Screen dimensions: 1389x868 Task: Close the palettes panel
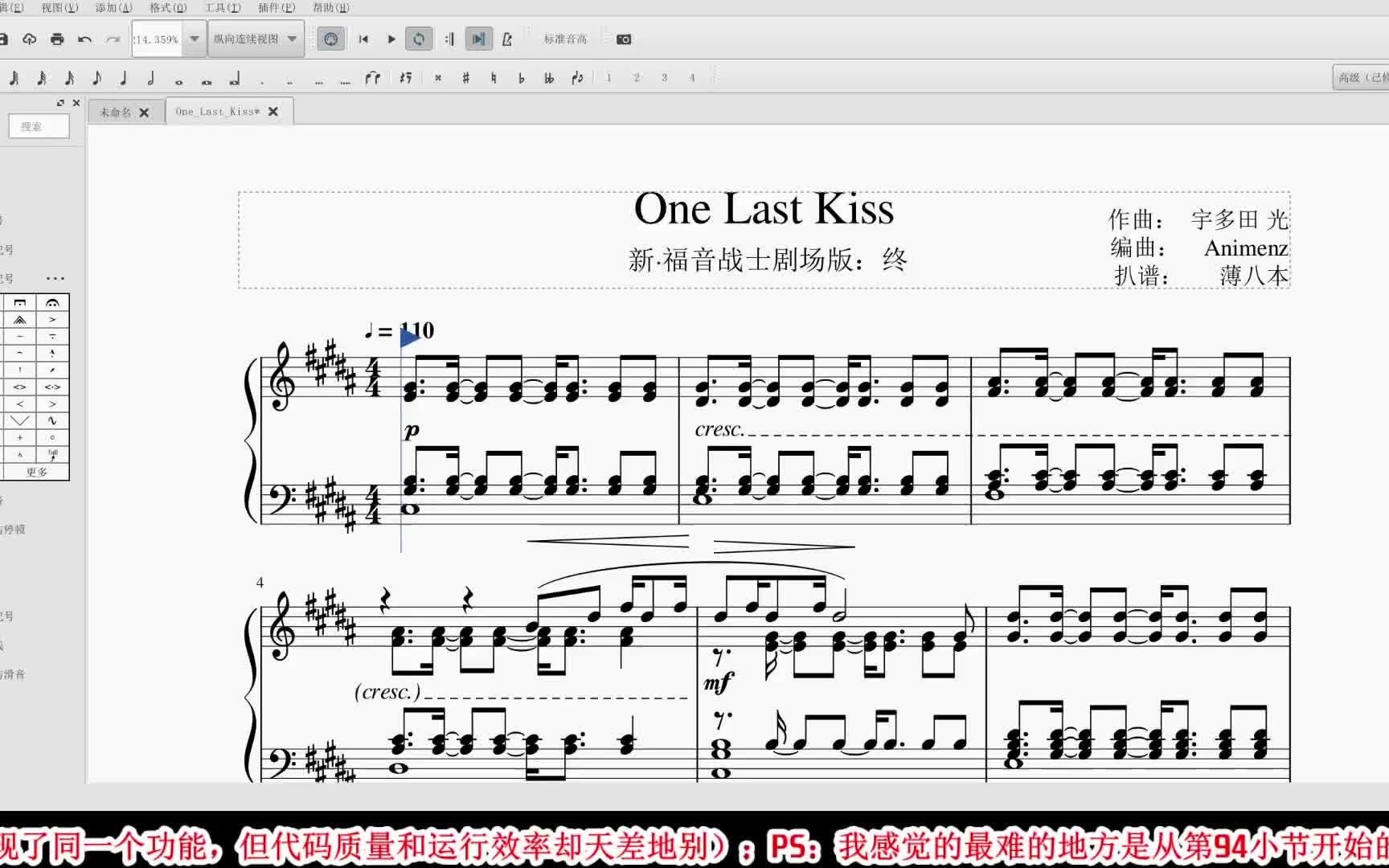click(x=76, y=103)
